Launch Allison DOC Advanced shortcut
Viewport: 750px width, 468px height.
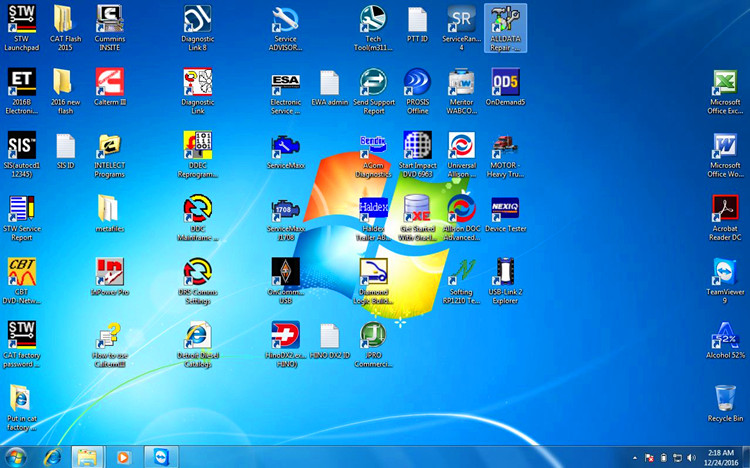(462, 218)
